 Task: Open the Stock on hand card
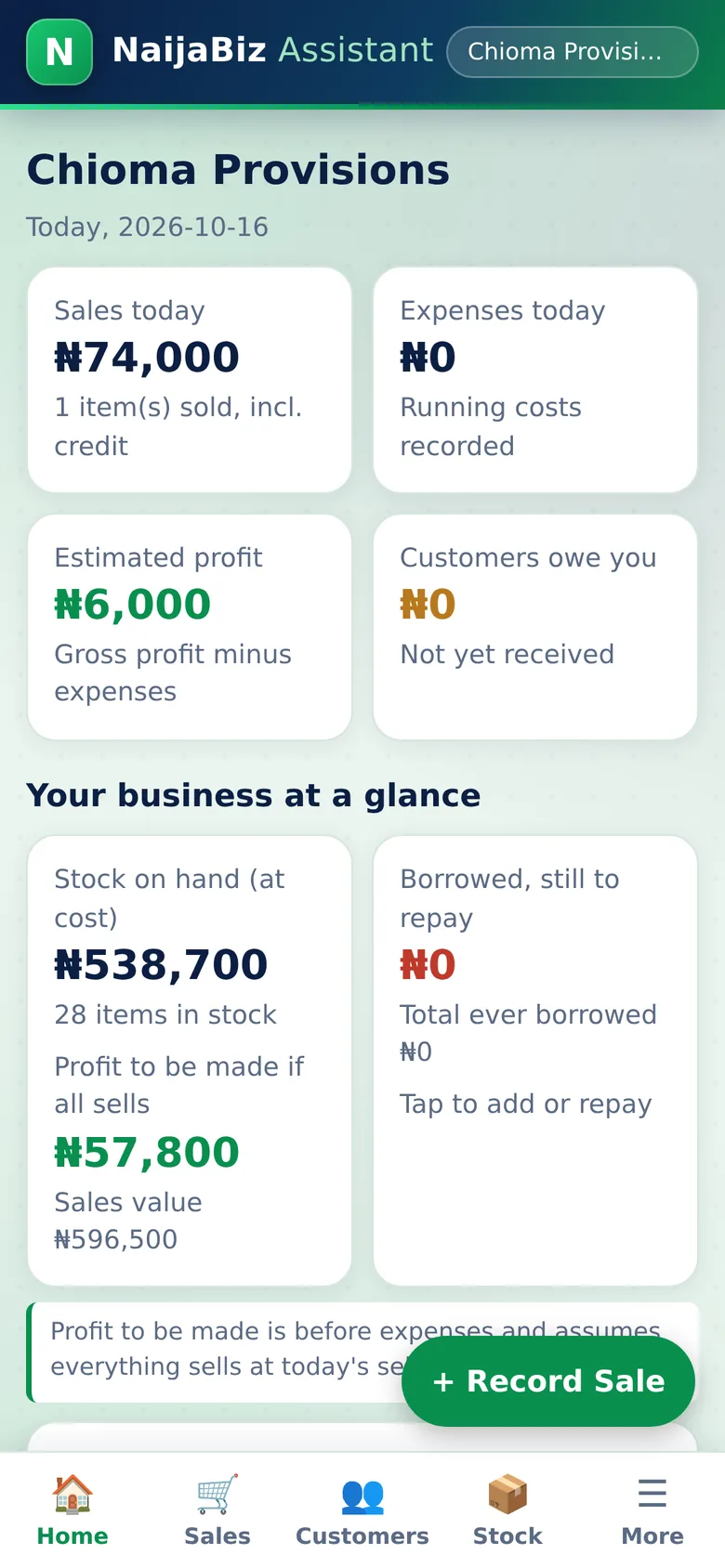pos(190,1061)
